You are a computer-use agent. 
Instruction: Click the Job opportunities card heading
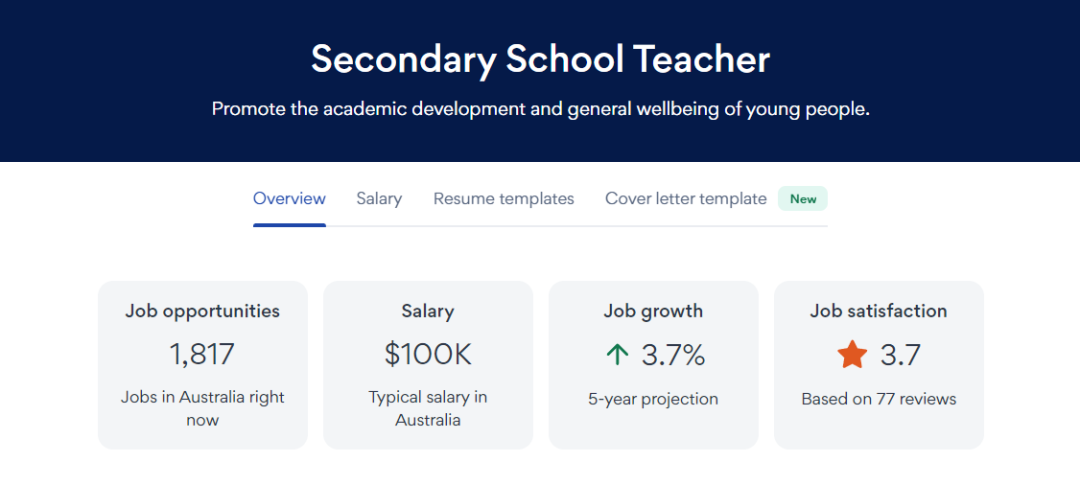pos(202,311)
